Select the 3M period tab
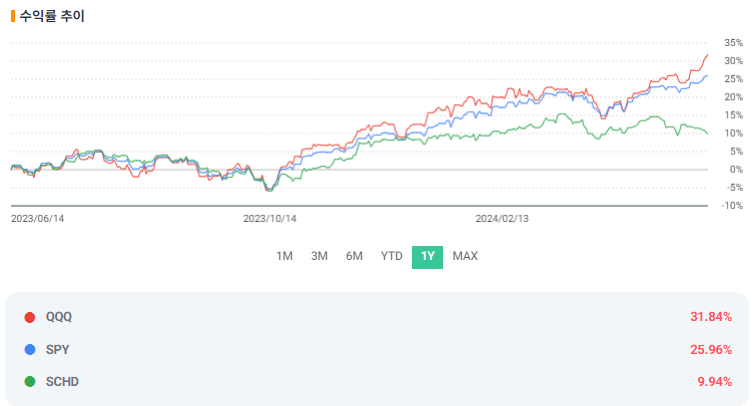The height and width of the screenshot is (406, 753). coord(319,256)
